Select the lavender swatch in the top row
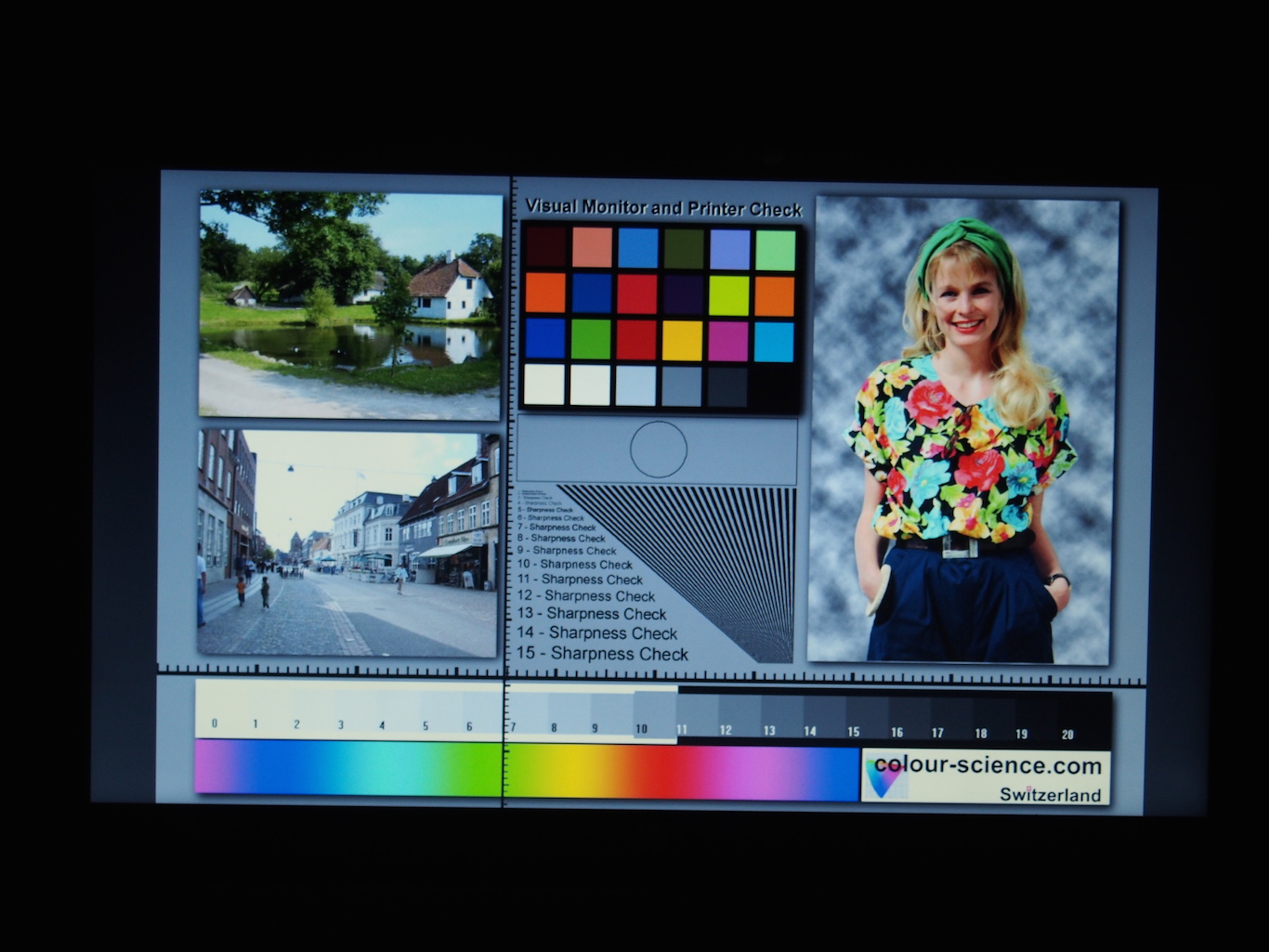The height and width of the screenshot is (952, 1269). [x=729, y=249]
